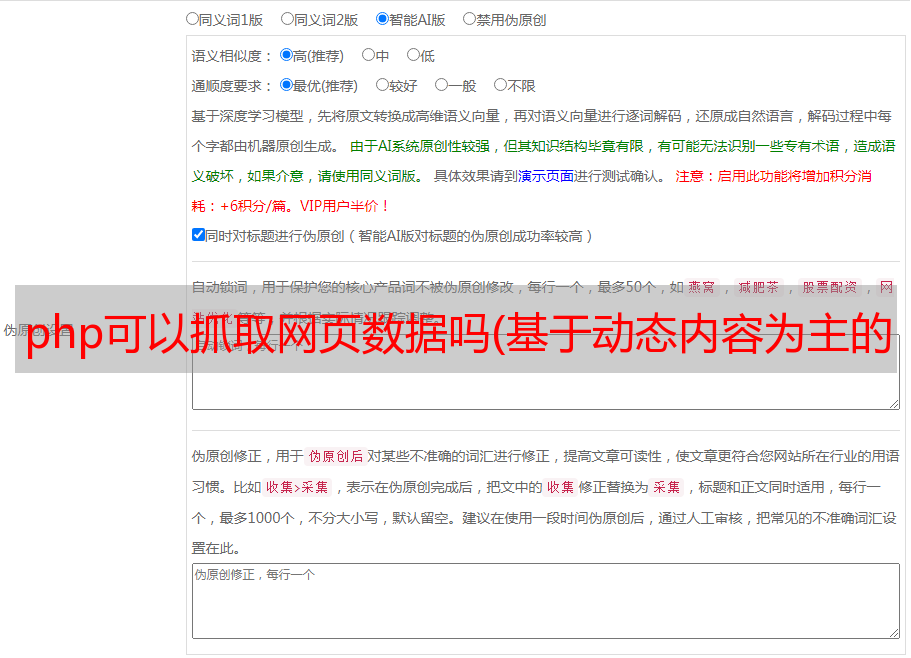The image size is (911, 658).
Task: Select the 同义词1版 radio option
Action: pos(192,19)
